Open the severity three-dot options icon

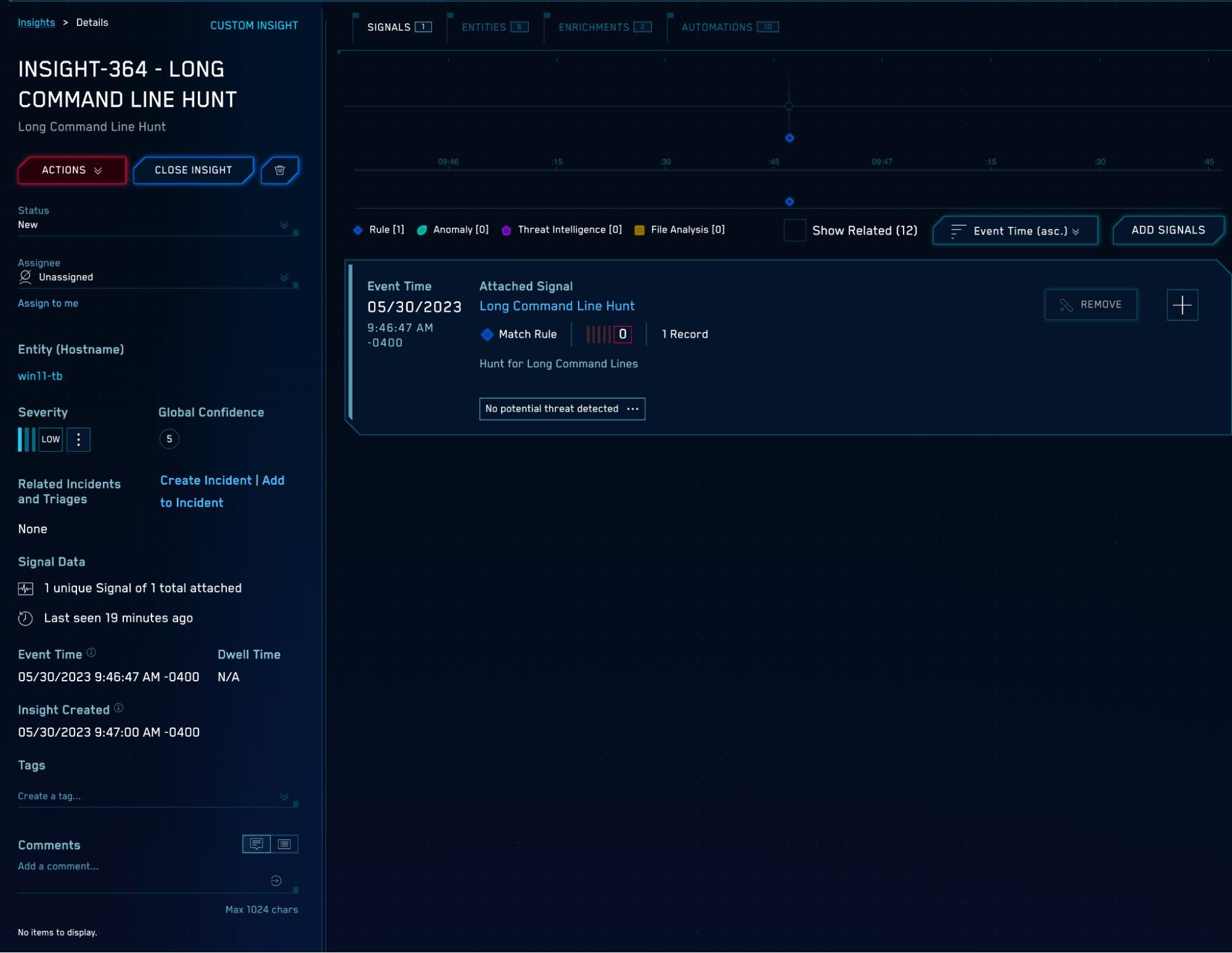click(x=78, y=439)
